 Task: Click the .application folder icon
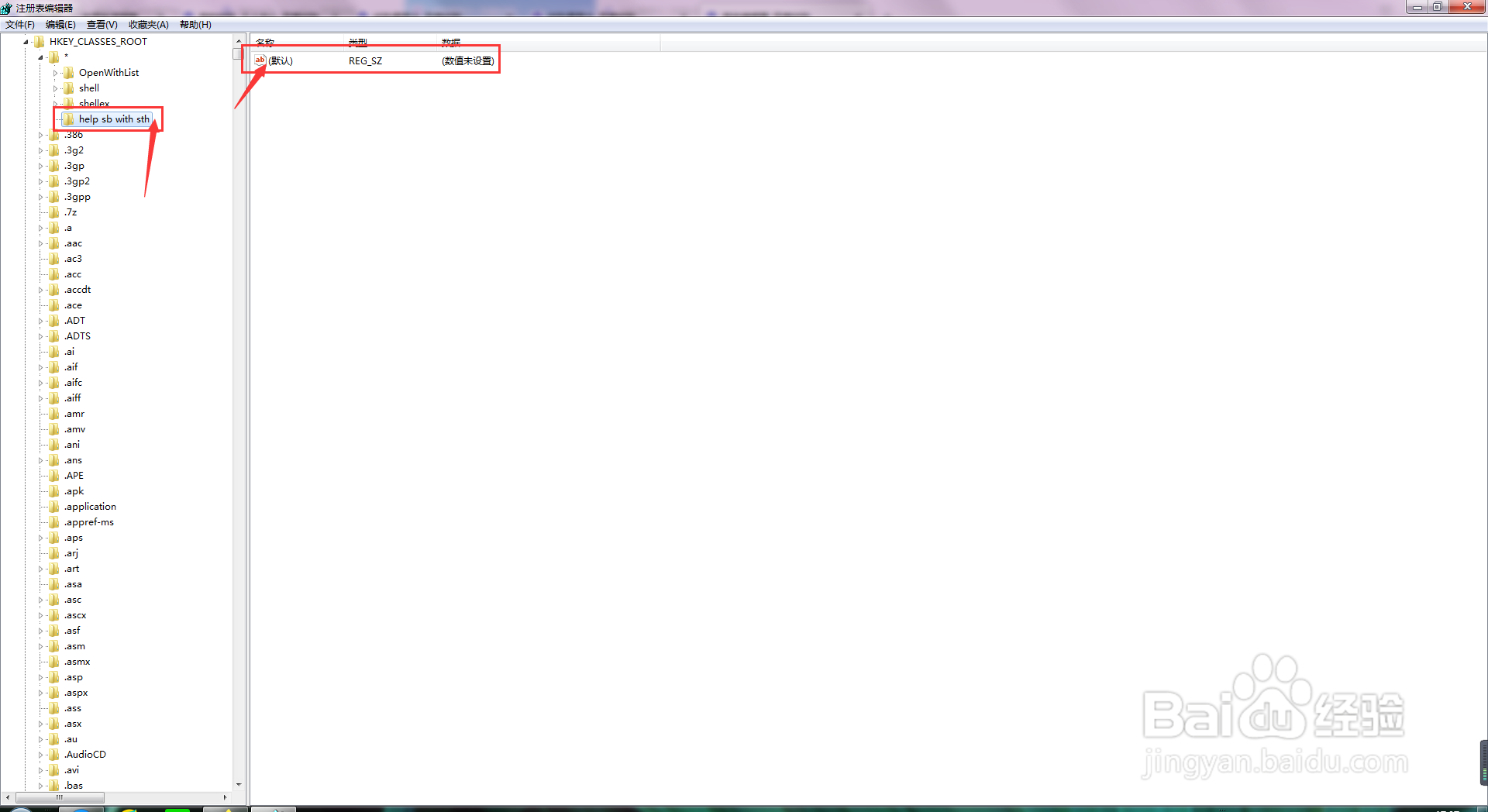(53, 507)
